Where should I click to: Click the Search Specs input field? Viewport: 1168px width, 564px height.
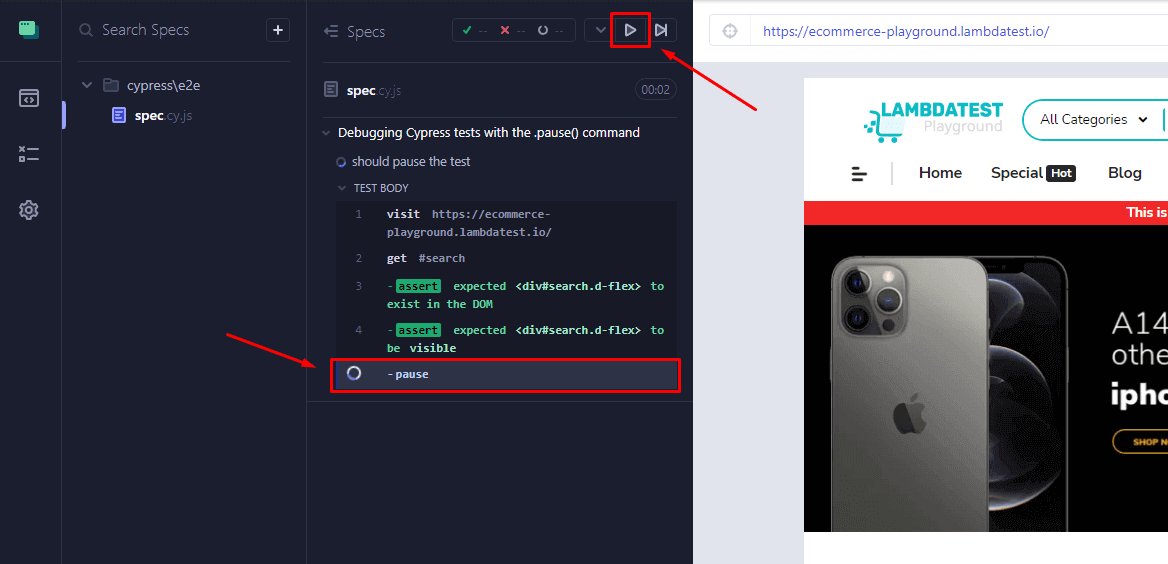click(170, 30)
